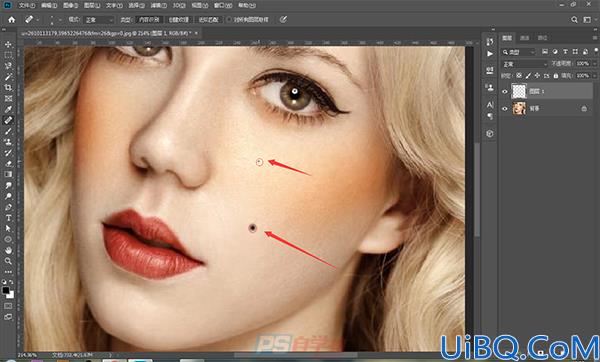Viewport: 600px width, 362px height.
Task: Toggle type layer filter icon
Action: coord(565,52)
